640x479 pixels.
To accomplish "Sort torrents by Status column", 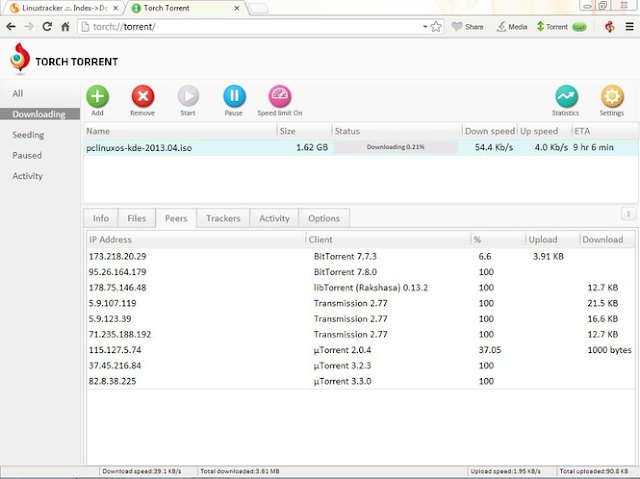I will click(397, 131).
